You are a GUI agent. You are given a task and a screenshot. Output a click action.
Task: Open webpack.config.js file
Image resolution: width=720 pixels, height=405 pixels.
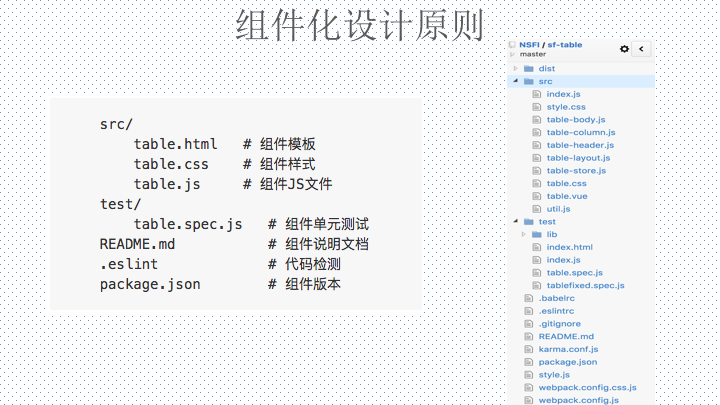[579, 400]
